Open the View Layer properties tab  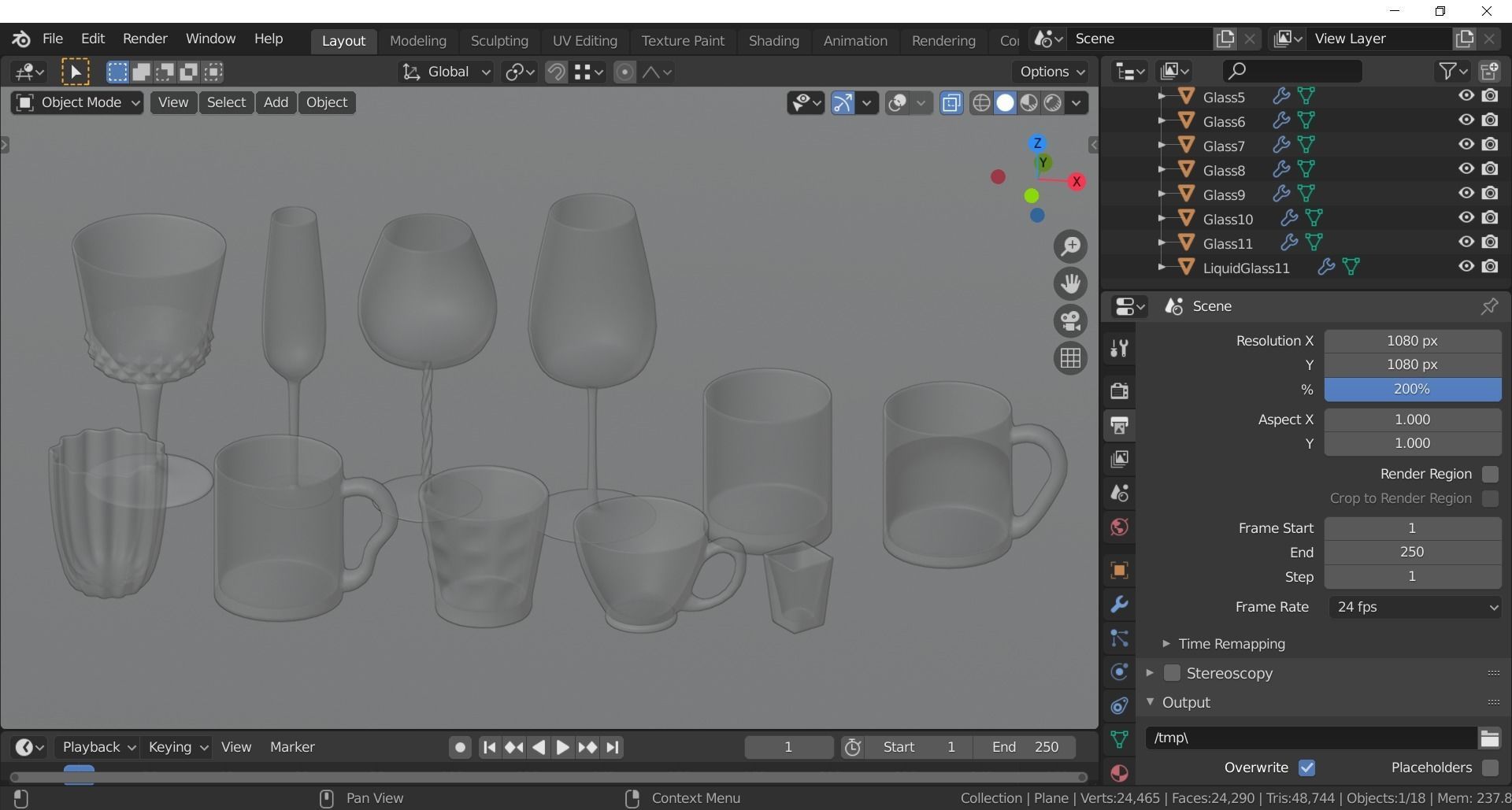coord(1119,459)
